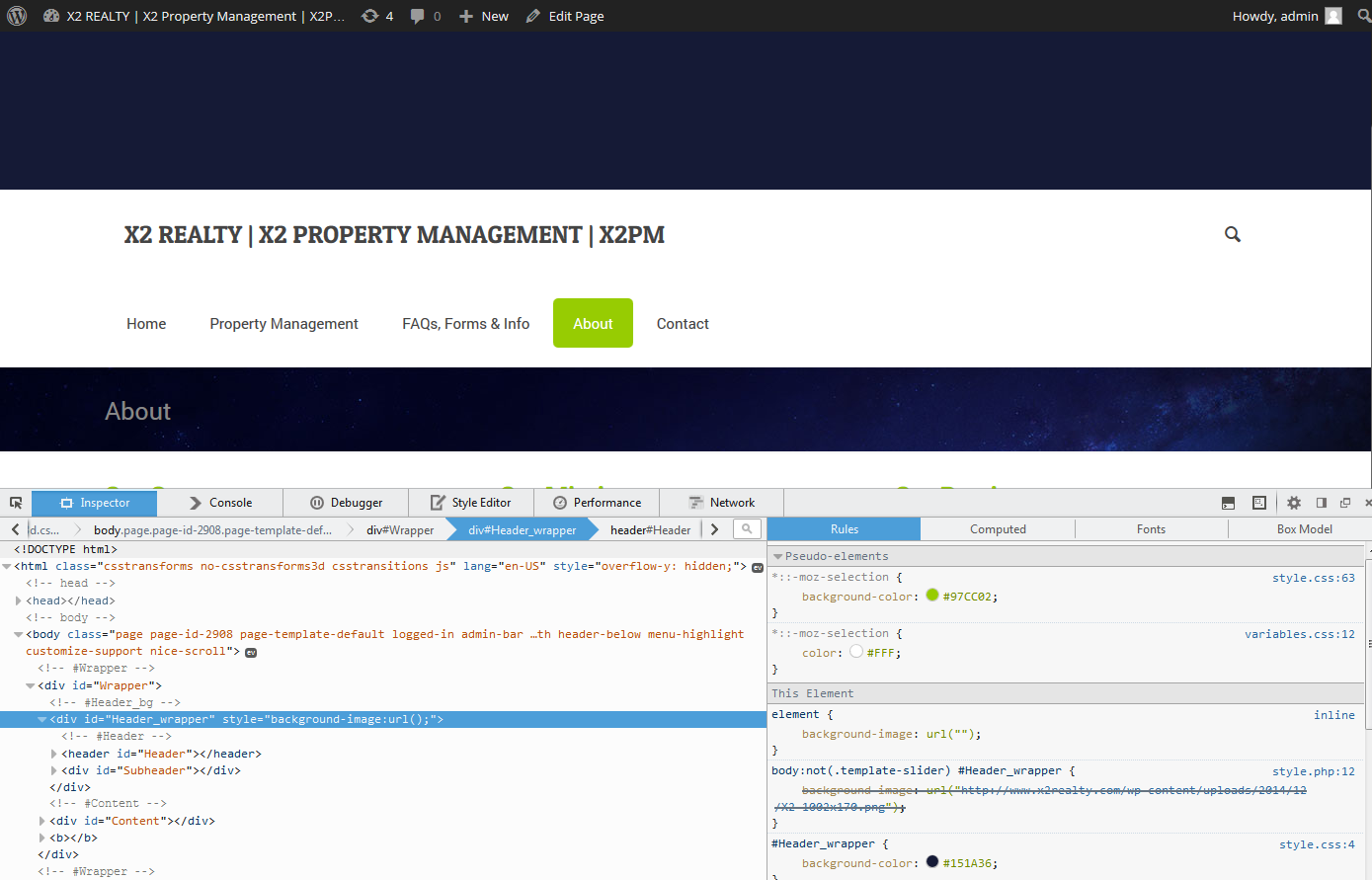Switch to the Console panel

tap(220, 503)
